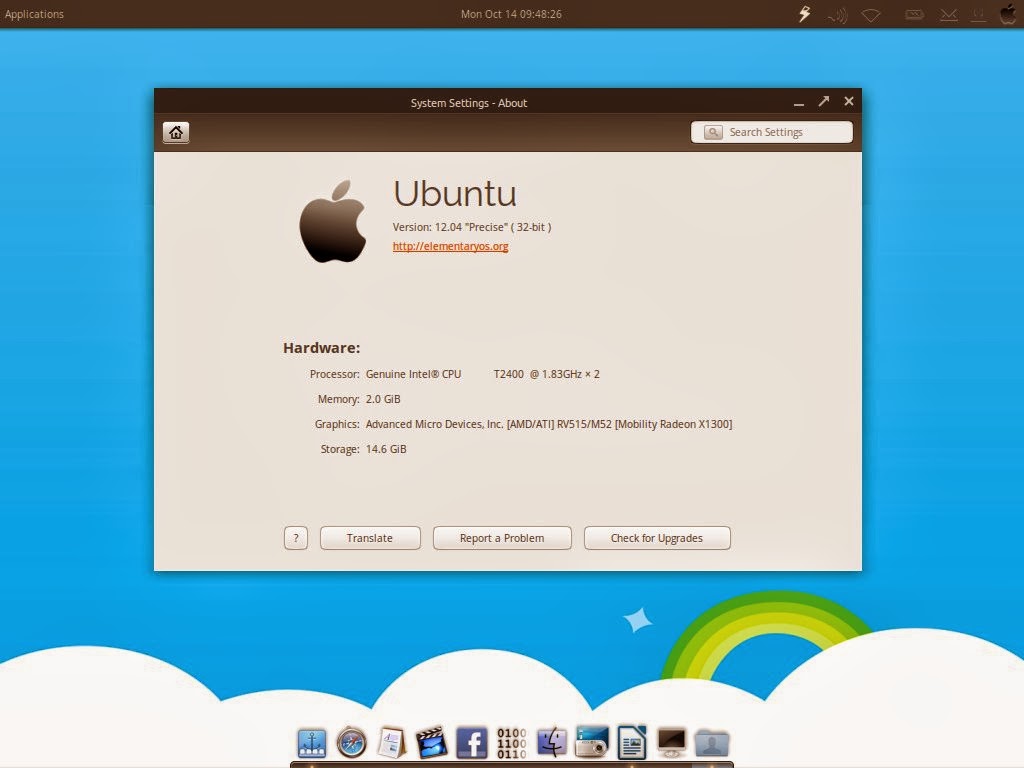Screen dimensions: 1024x768
Task: Click the question mark help button
Action: point(296,538)
